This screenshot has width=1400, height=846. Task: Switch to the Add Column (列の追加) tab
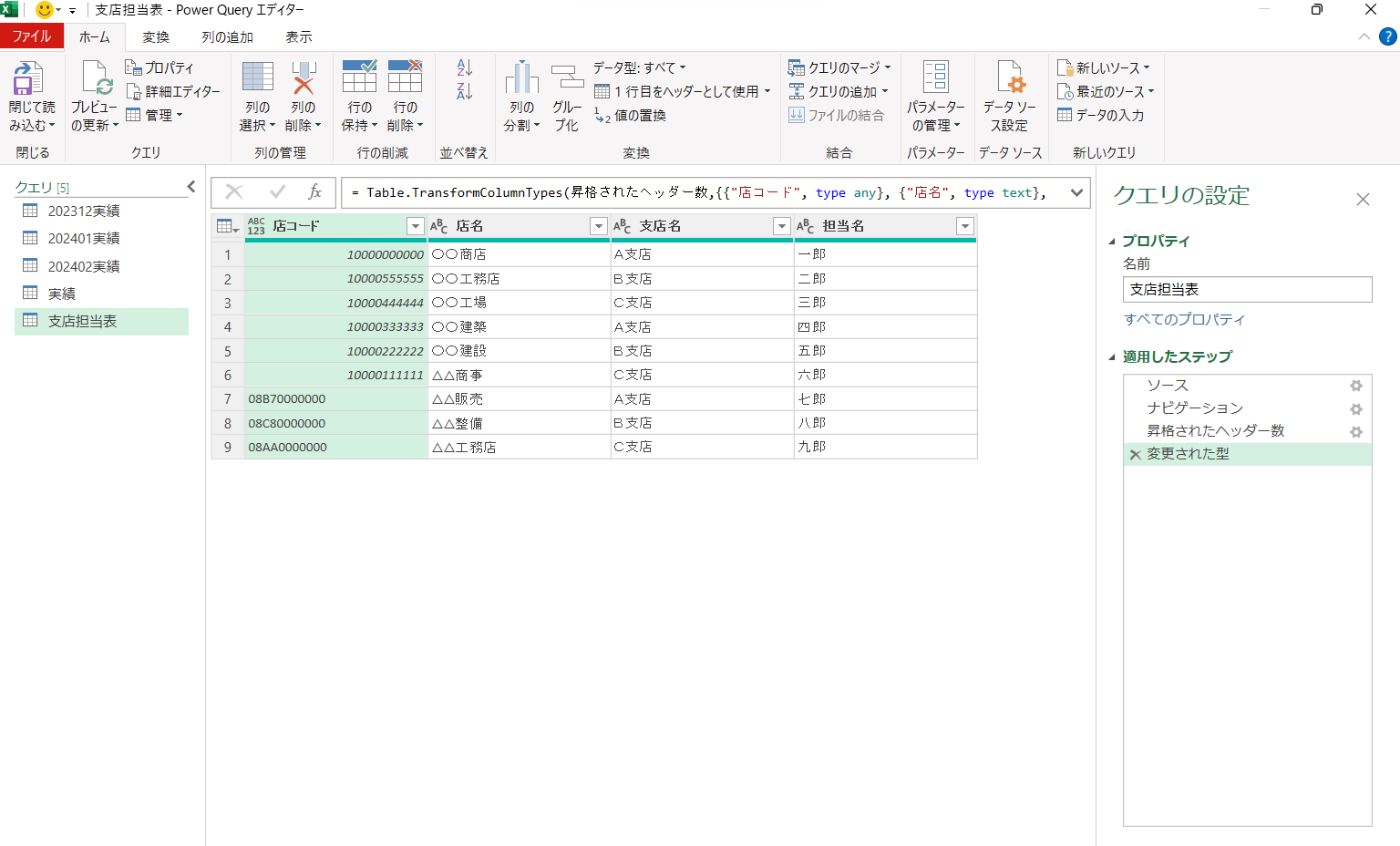(227, 36)
